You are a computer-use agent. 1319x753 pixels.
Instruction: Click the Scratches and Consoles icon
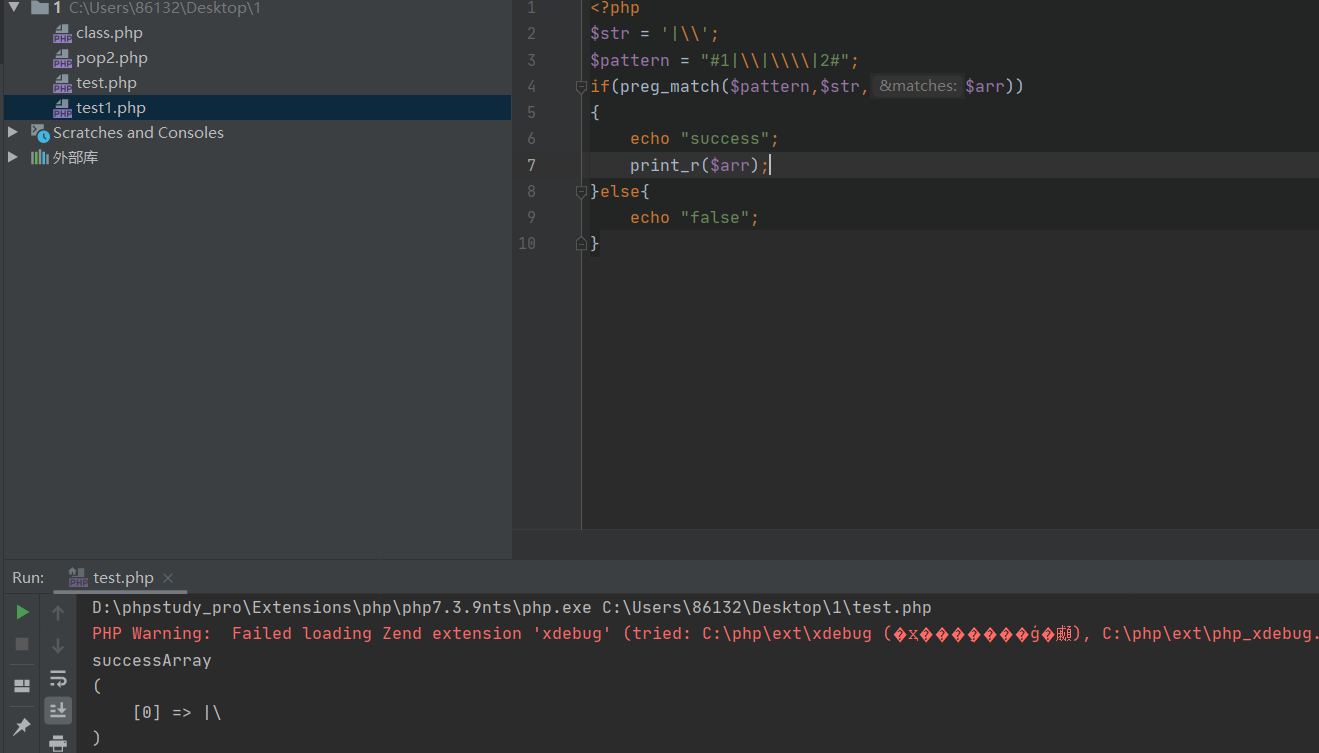pos(40,133)
